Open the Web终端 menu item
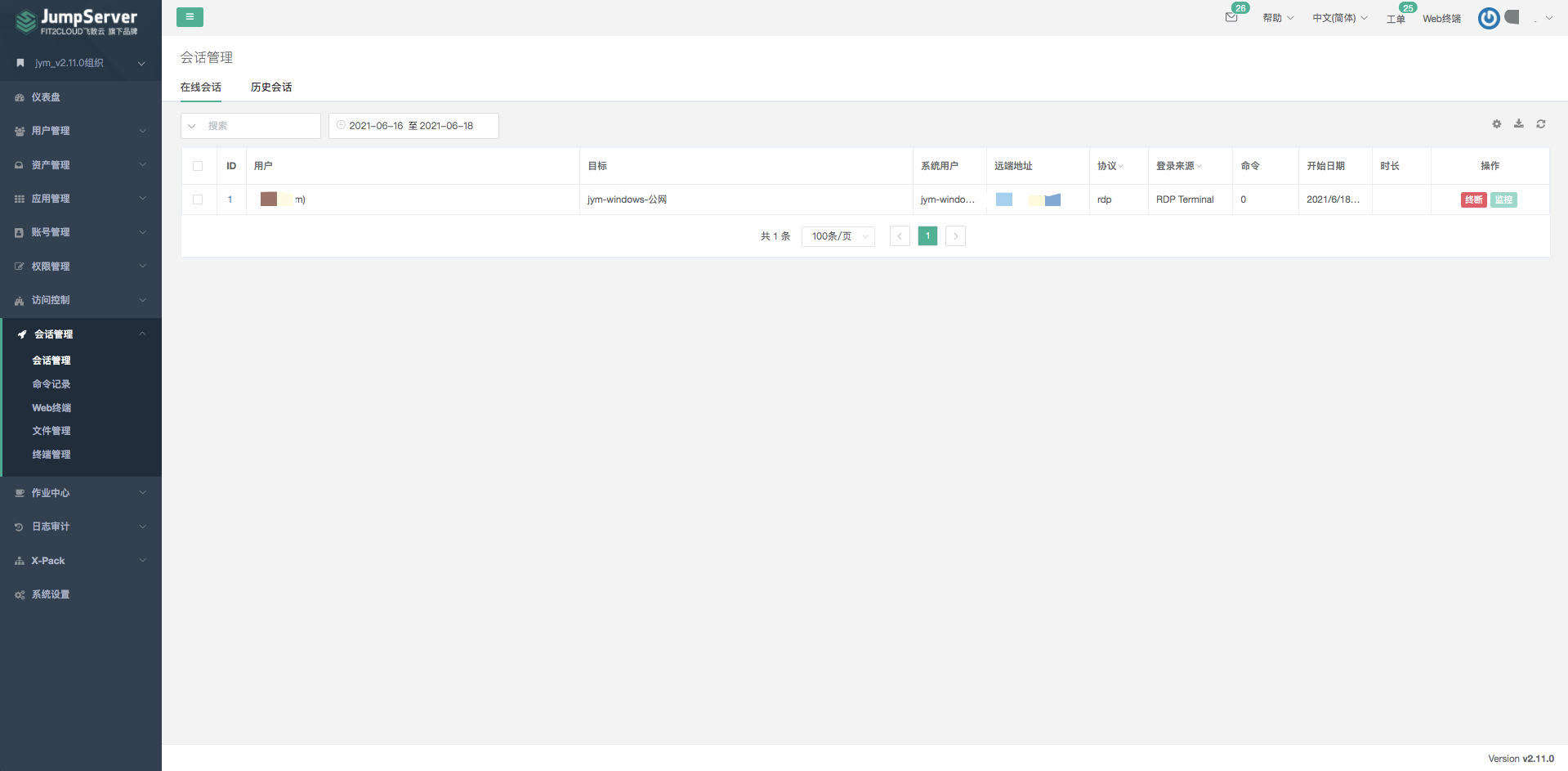The image size is (1568, 771). tap(51, 407)
